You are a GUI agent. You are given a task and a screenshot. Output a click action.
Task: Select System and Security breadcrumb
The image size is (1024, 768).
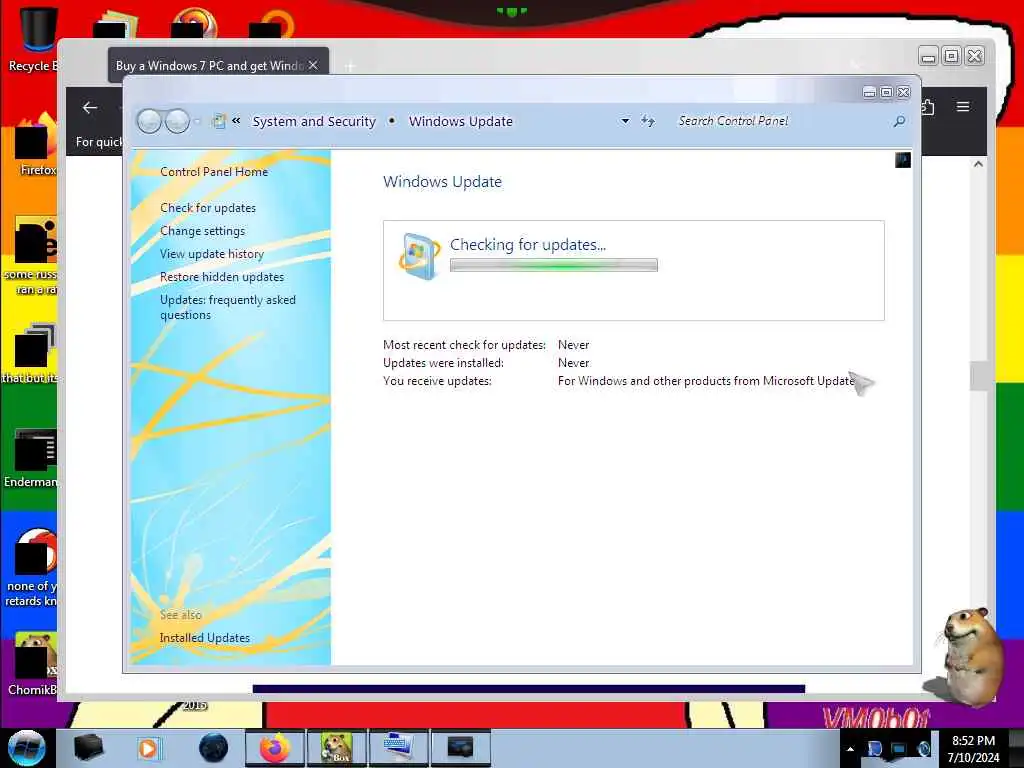coord(314,121)
